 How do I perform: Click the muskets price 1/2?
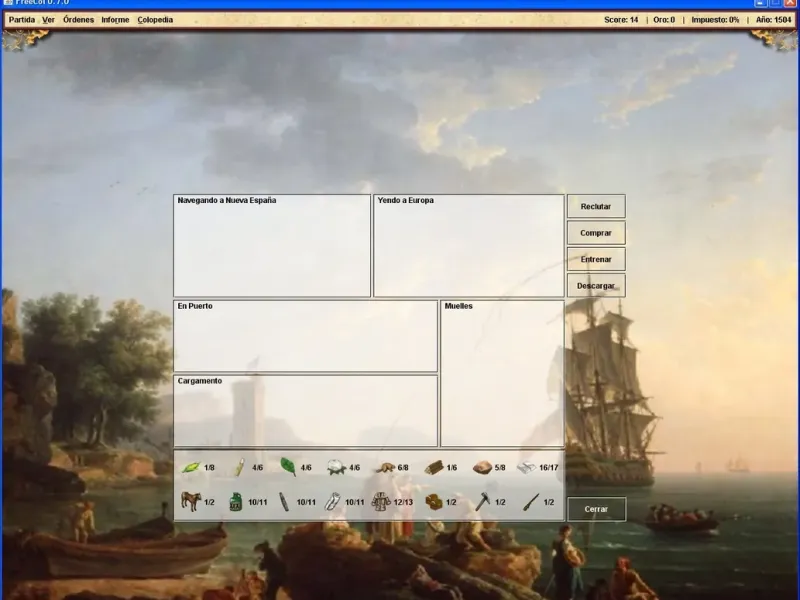[x=548, y=503]
